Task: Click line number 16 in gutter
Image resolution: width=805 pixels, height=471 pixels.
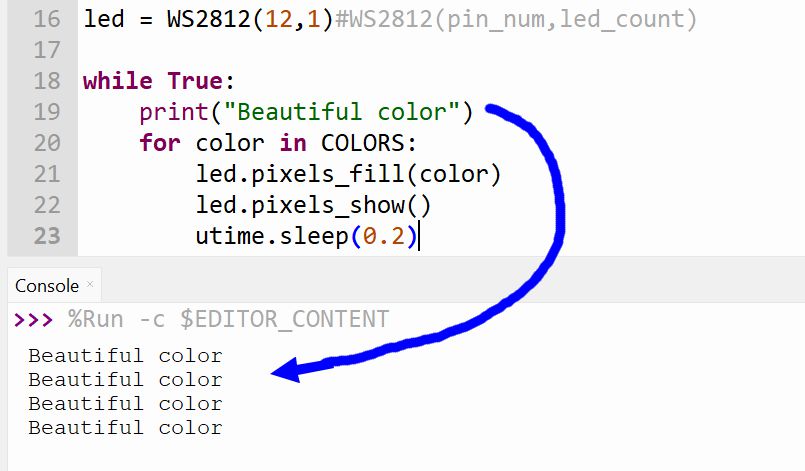Action: pyautogui.click(x=47, y=20)
